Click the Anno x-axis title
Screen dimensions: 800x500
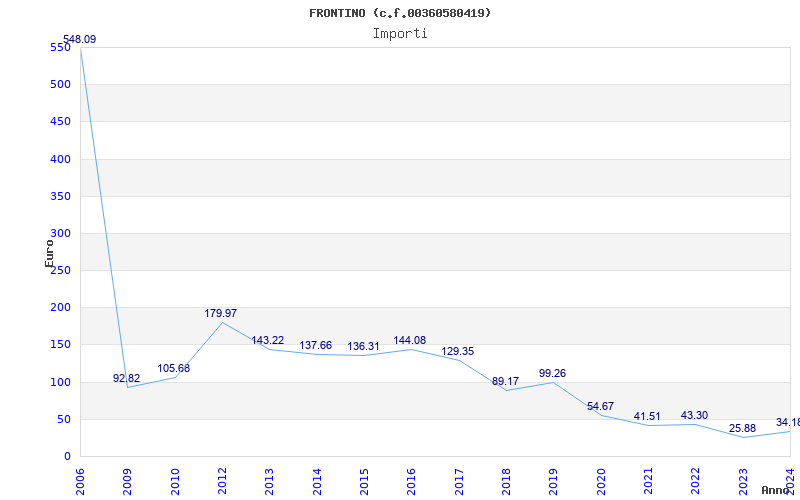point(775,490)
